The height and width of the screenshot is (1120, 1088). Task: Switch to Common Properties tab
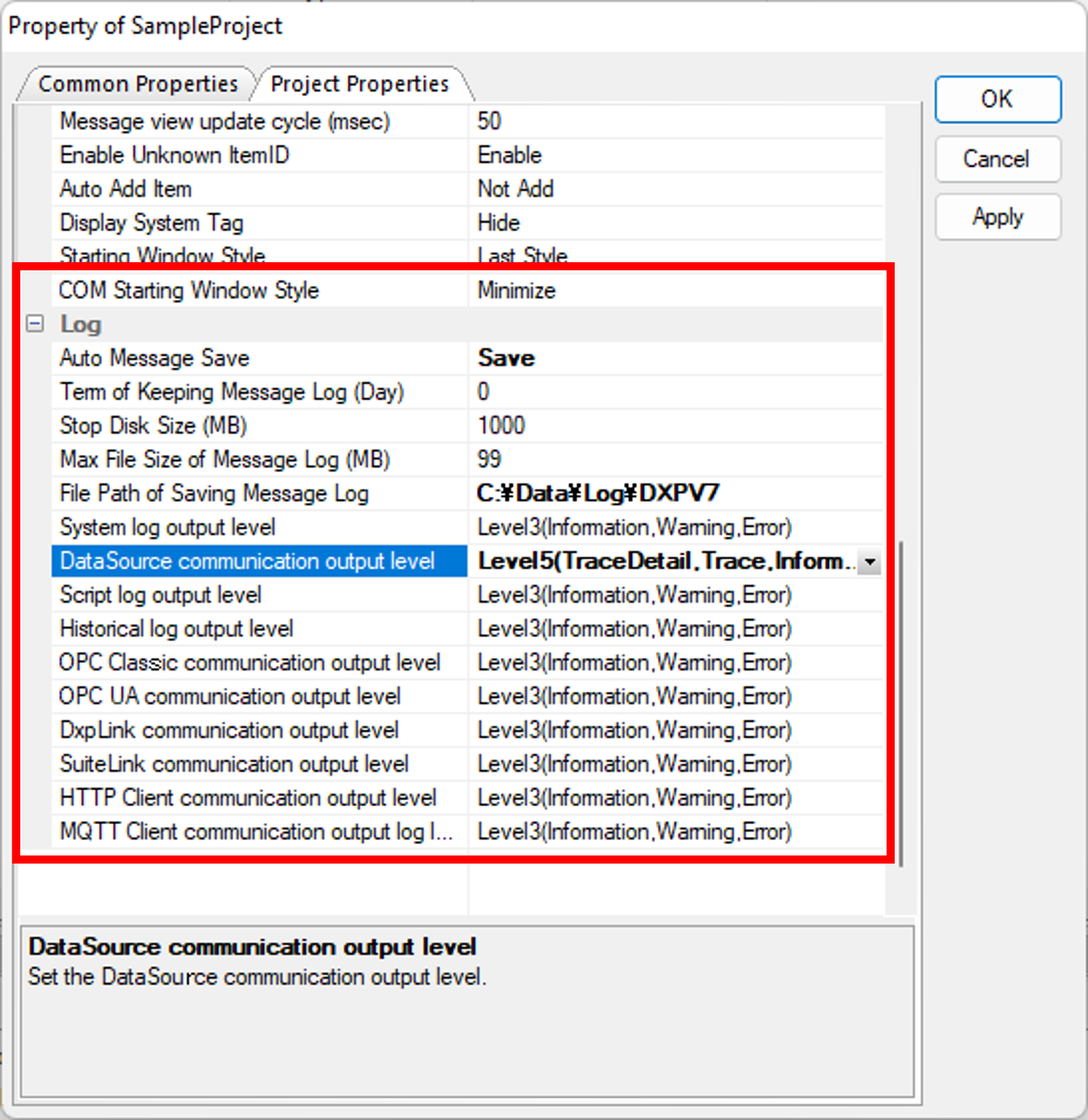pos(138,85)
